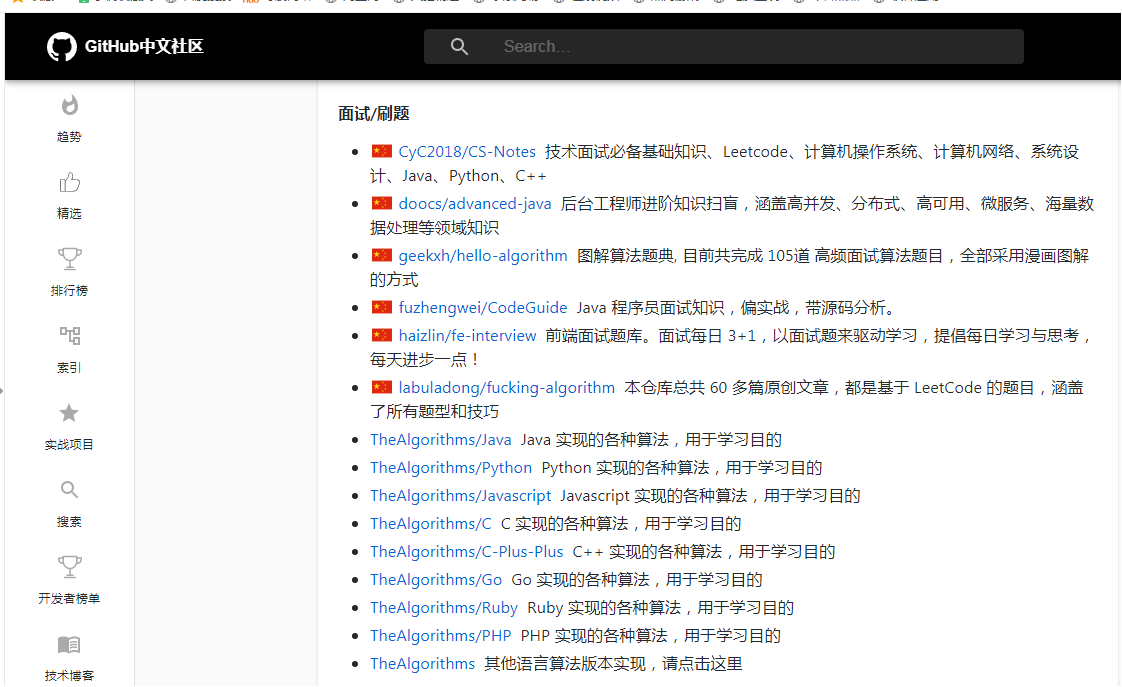Open haizlin/fe-interview link
Screen dimensions: 1122x687
click(x=467, y=335)
